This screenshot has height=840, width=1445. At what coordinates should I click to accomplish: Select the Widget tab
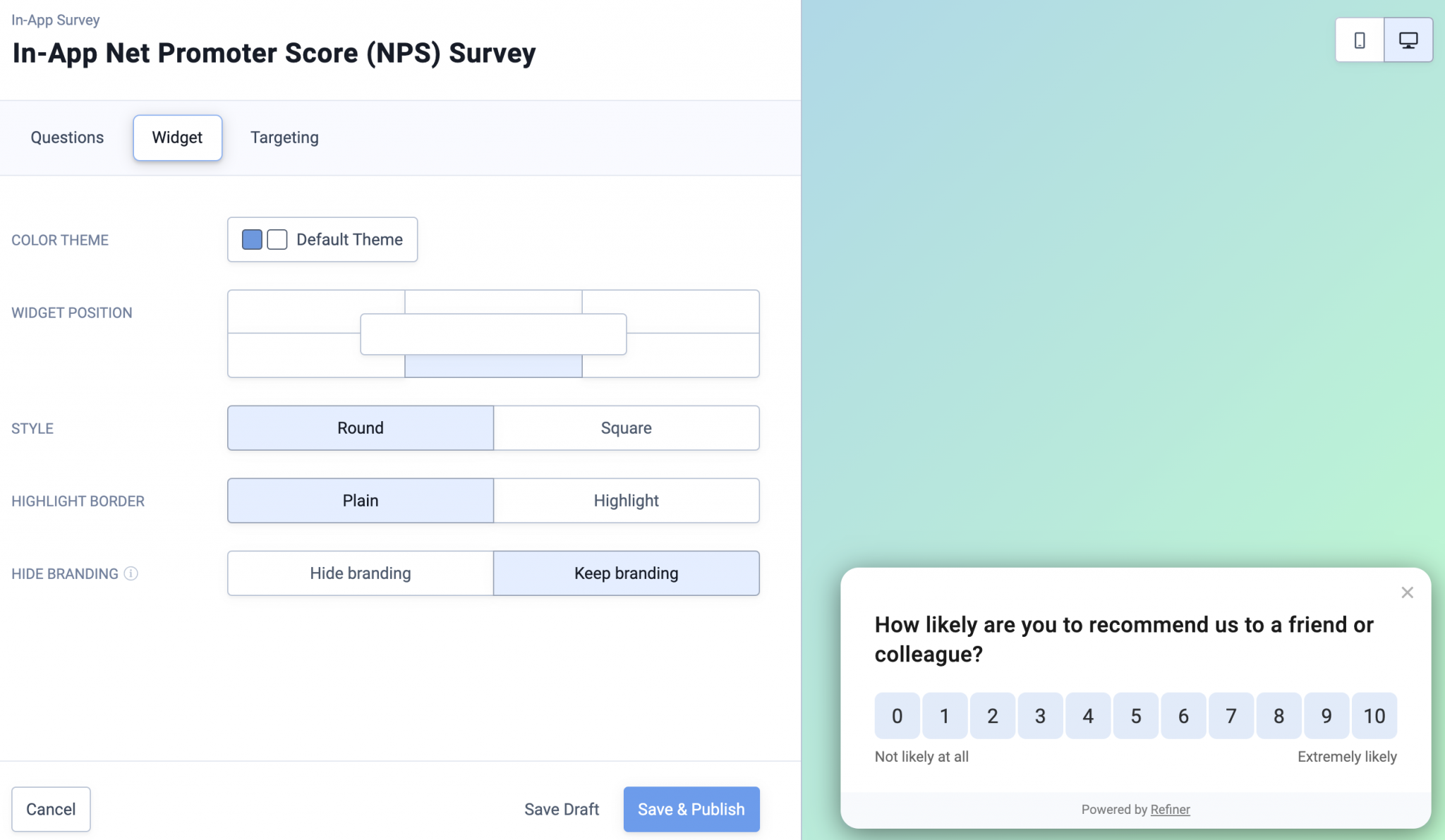pyautogui.click(x=177, y=138)
